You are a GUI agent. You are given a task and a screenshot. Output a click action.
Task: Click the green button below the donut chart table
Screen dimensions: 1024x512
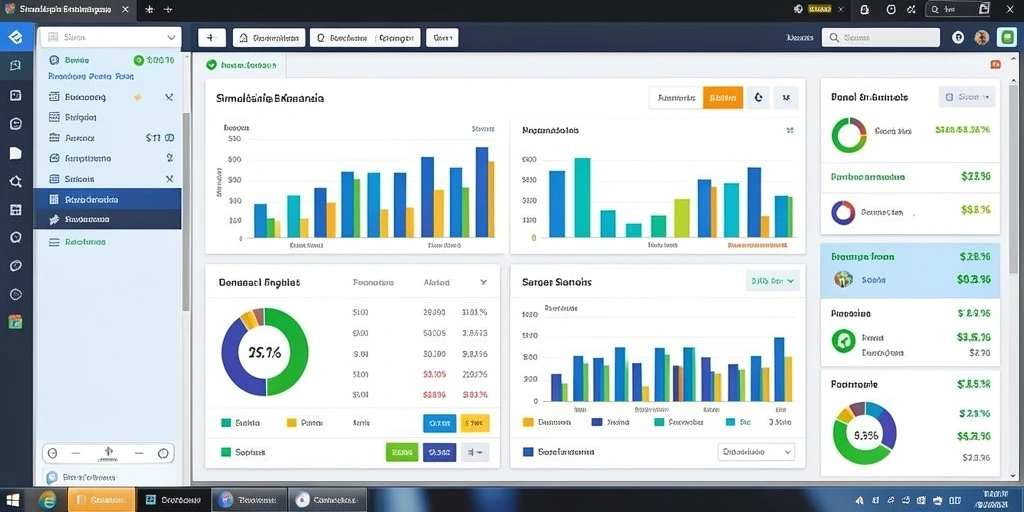coord(402,451)
